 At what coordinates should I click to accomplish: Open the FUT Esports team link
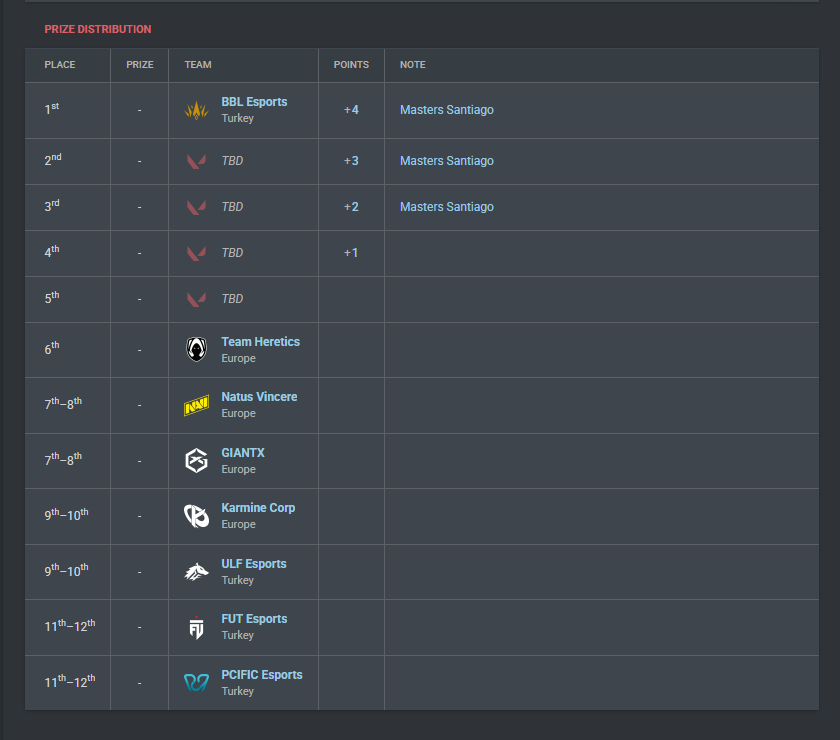point(254,619)
